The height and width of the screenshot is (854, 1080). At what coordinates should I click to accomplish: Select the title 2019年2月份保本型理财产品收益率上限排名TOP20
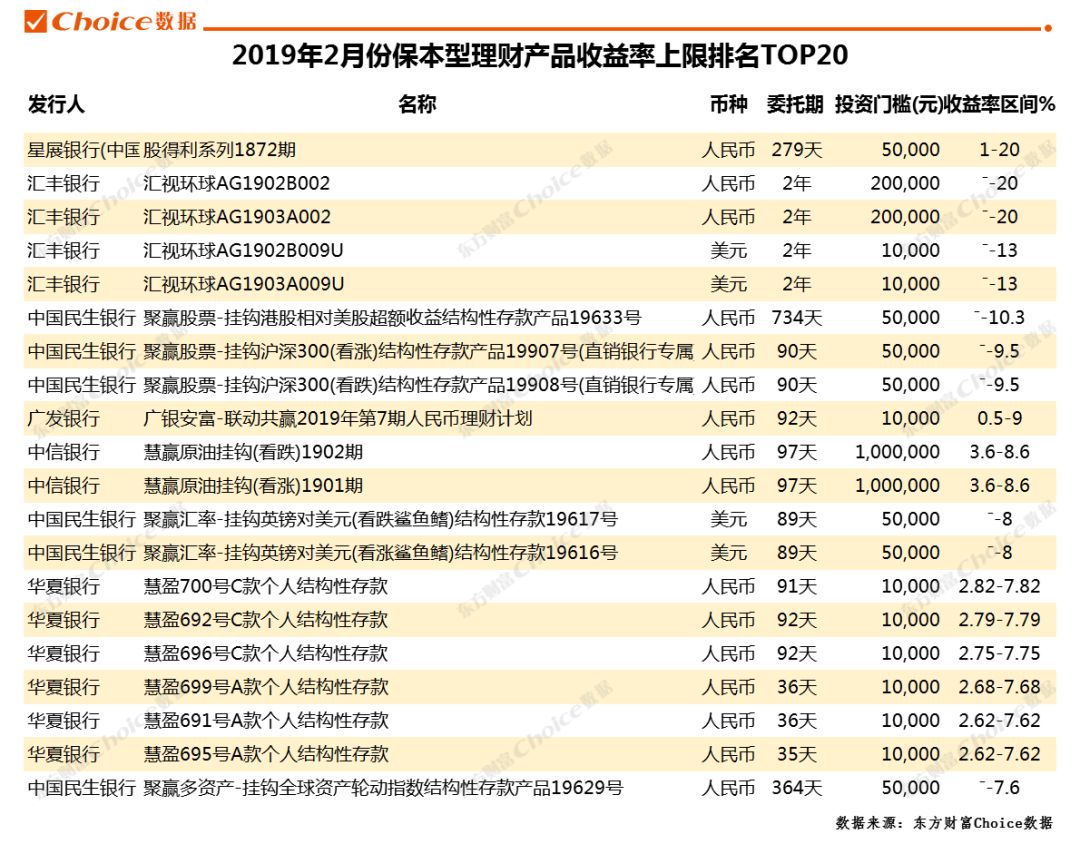point(540,57)
